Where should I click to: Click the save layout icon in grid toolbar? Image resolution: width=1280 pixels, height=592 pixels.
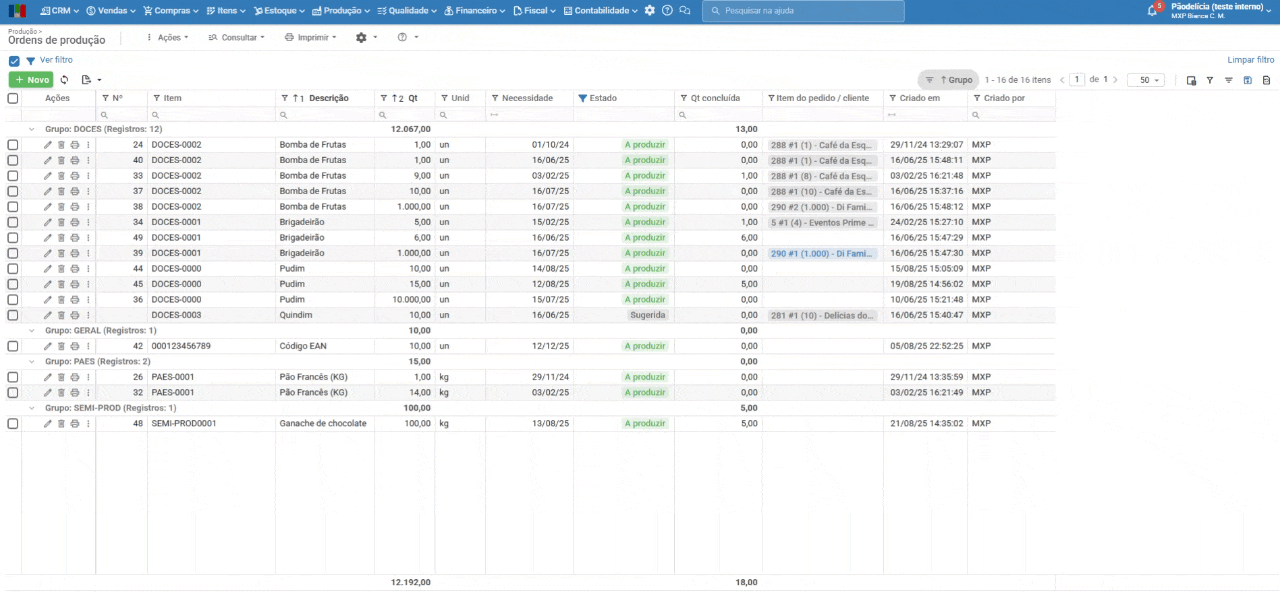1248,80
